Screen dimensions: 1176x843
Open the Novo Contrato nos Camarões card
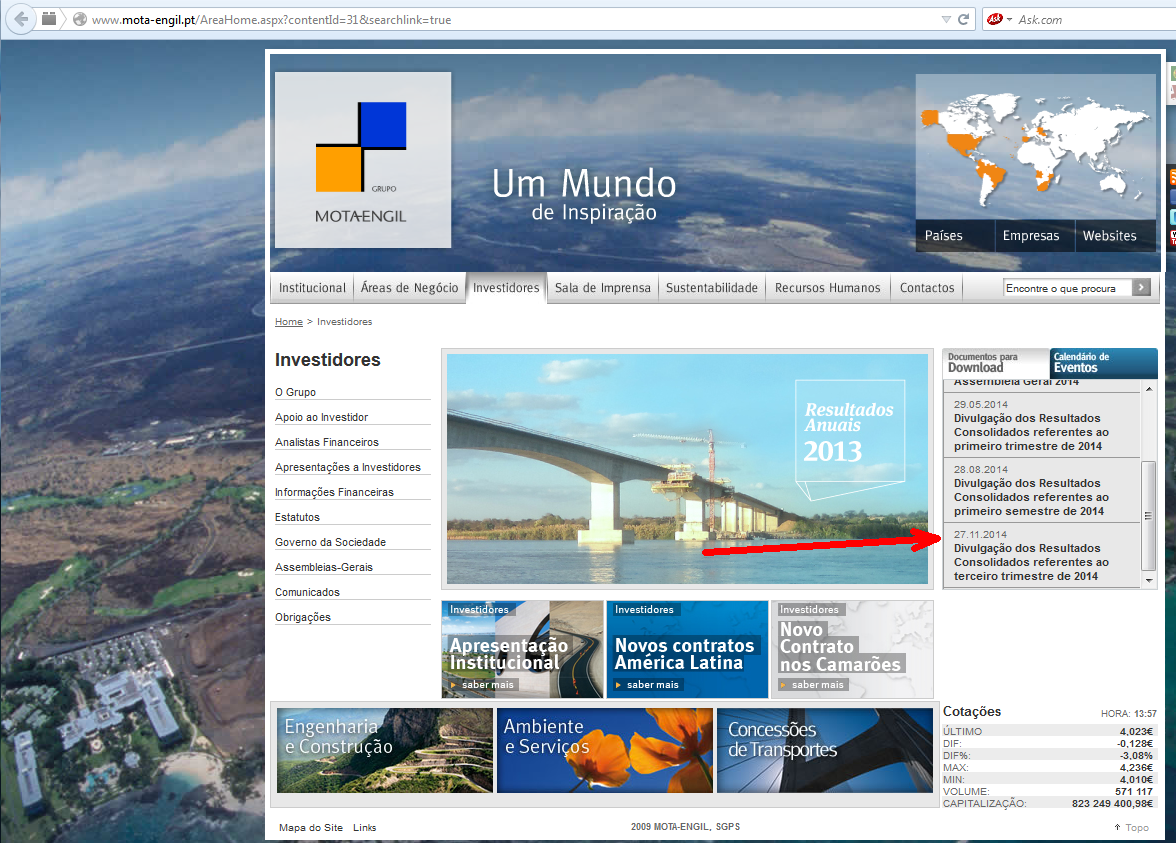(853, 650)
